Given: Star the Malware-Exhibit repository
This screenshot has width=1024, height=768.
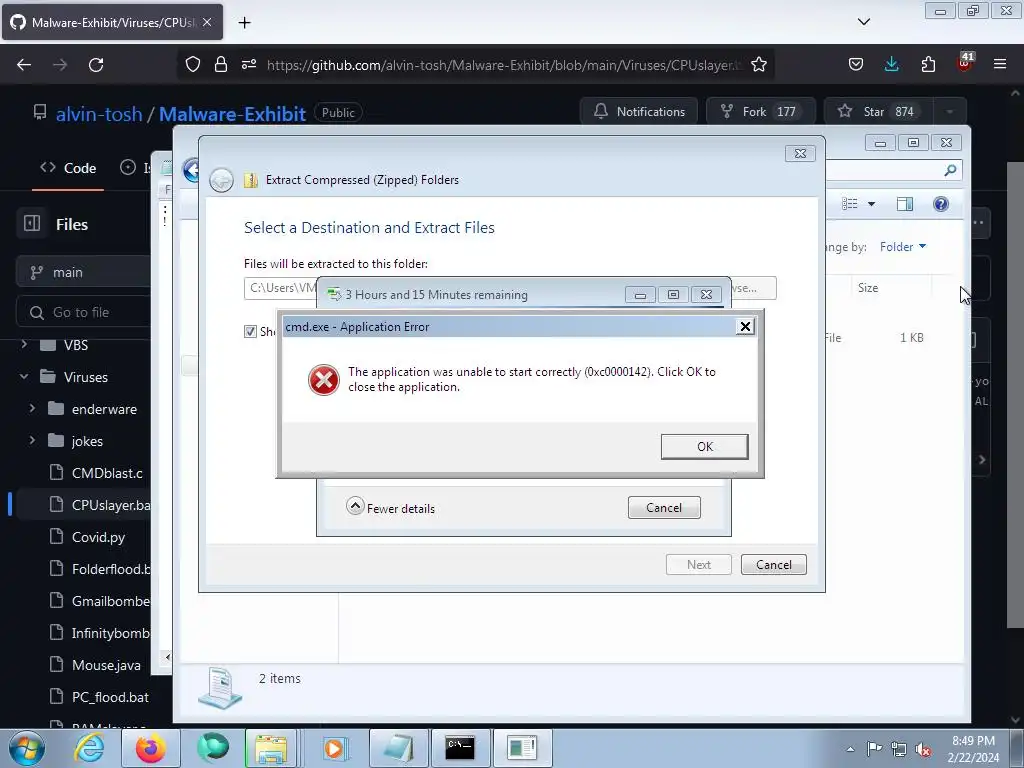Looking at the screenshot, I should [x=876, y=112].
